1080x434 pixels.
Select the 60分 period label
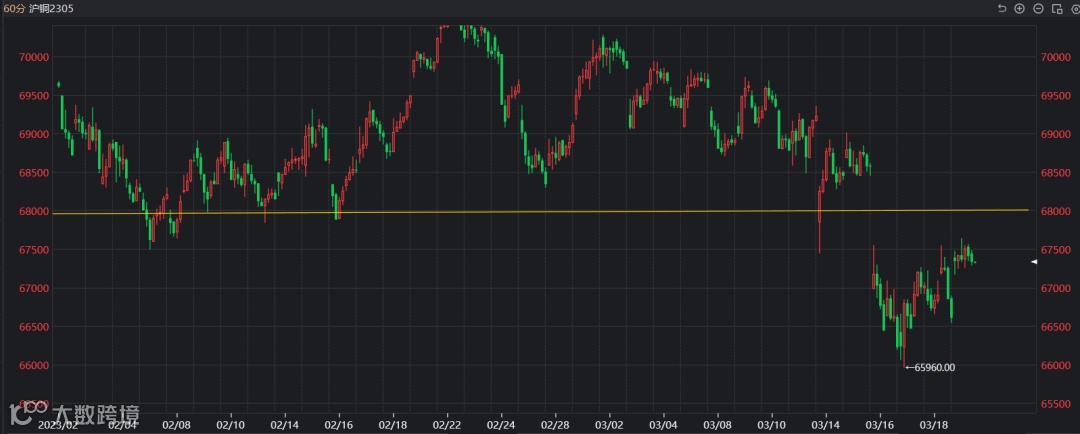14,9
